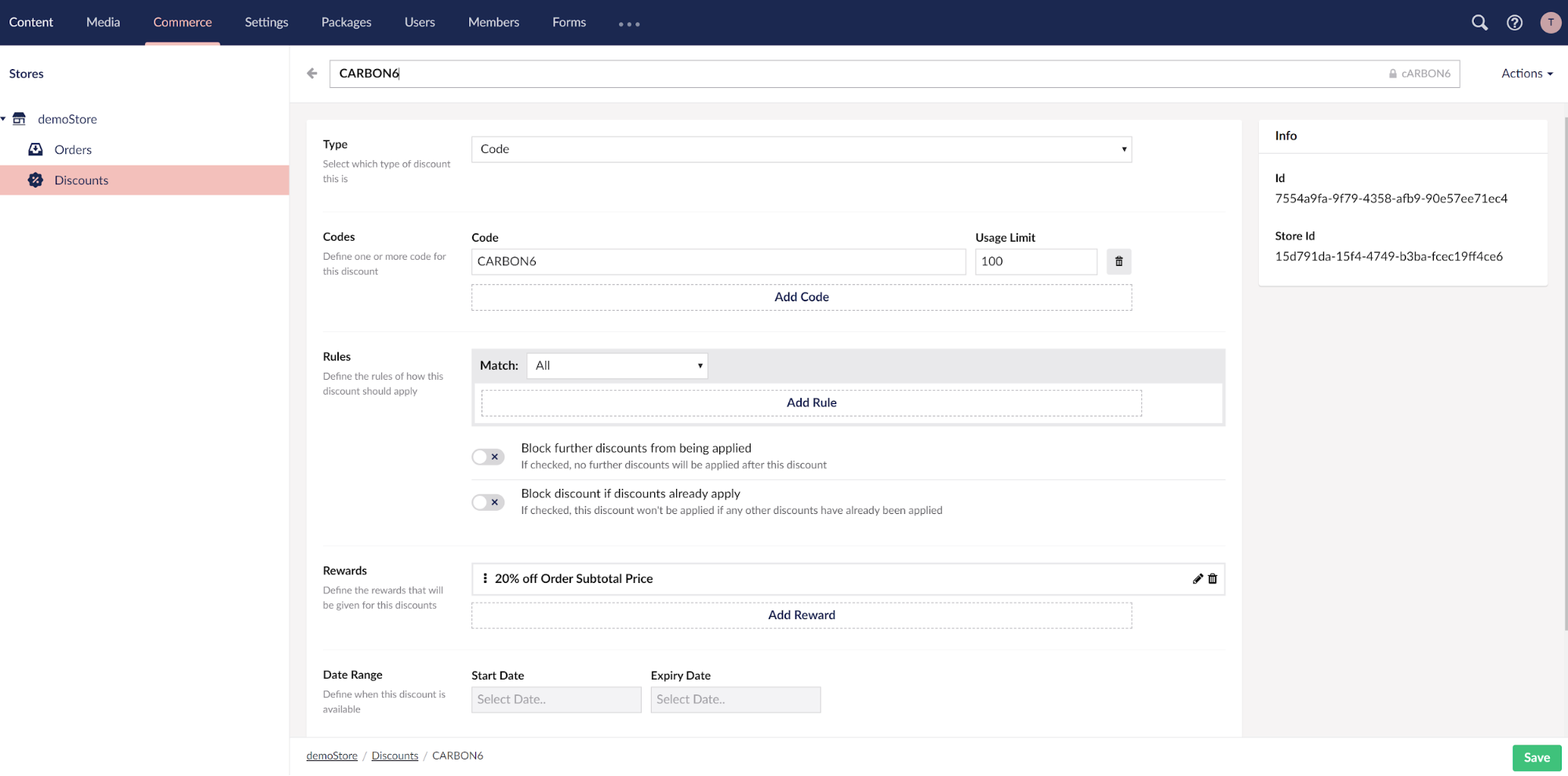Go to the Content section
Screen dimensions: 1568x776
point(31,22)
